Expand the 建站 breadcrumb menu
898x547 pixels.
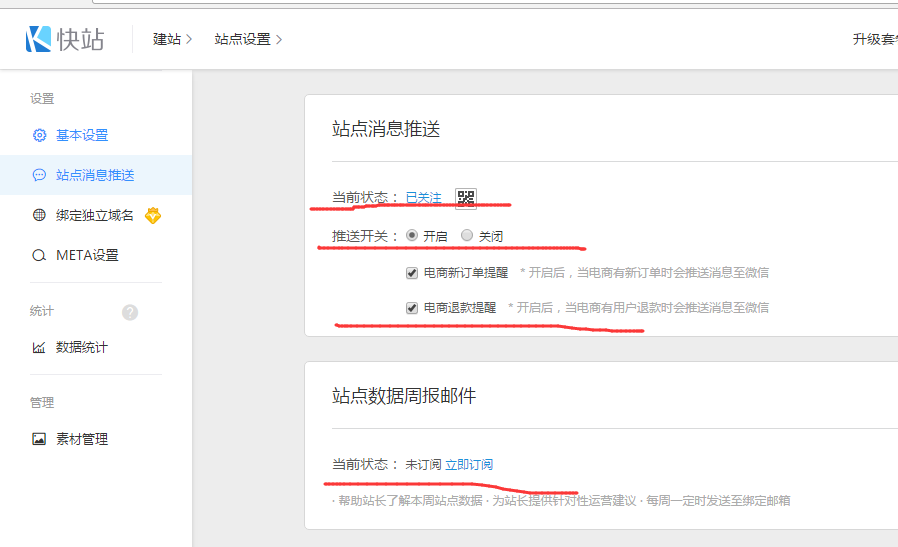coord(172,39)
